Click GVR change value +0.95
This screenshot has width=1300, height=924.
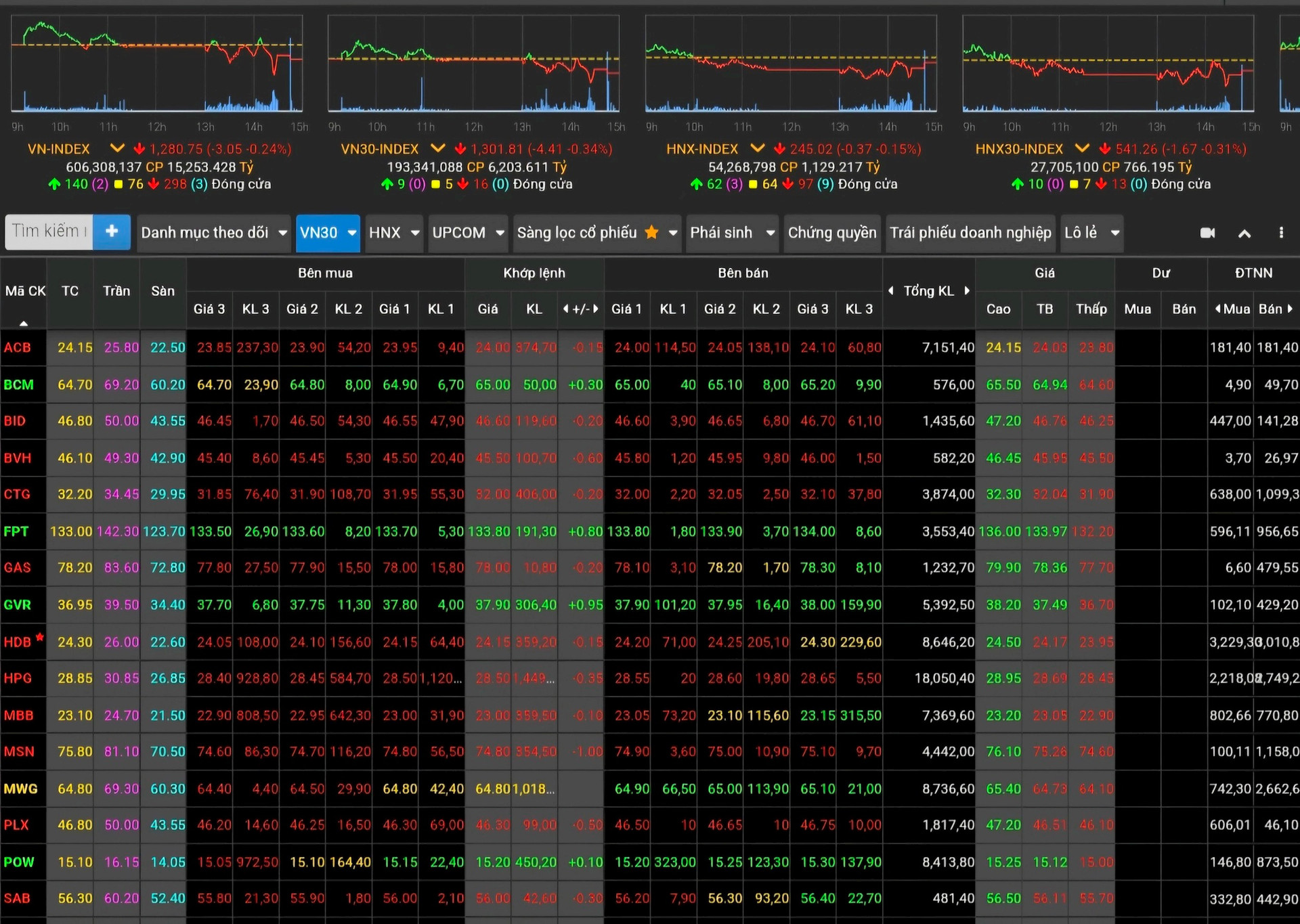coord(586,604)
